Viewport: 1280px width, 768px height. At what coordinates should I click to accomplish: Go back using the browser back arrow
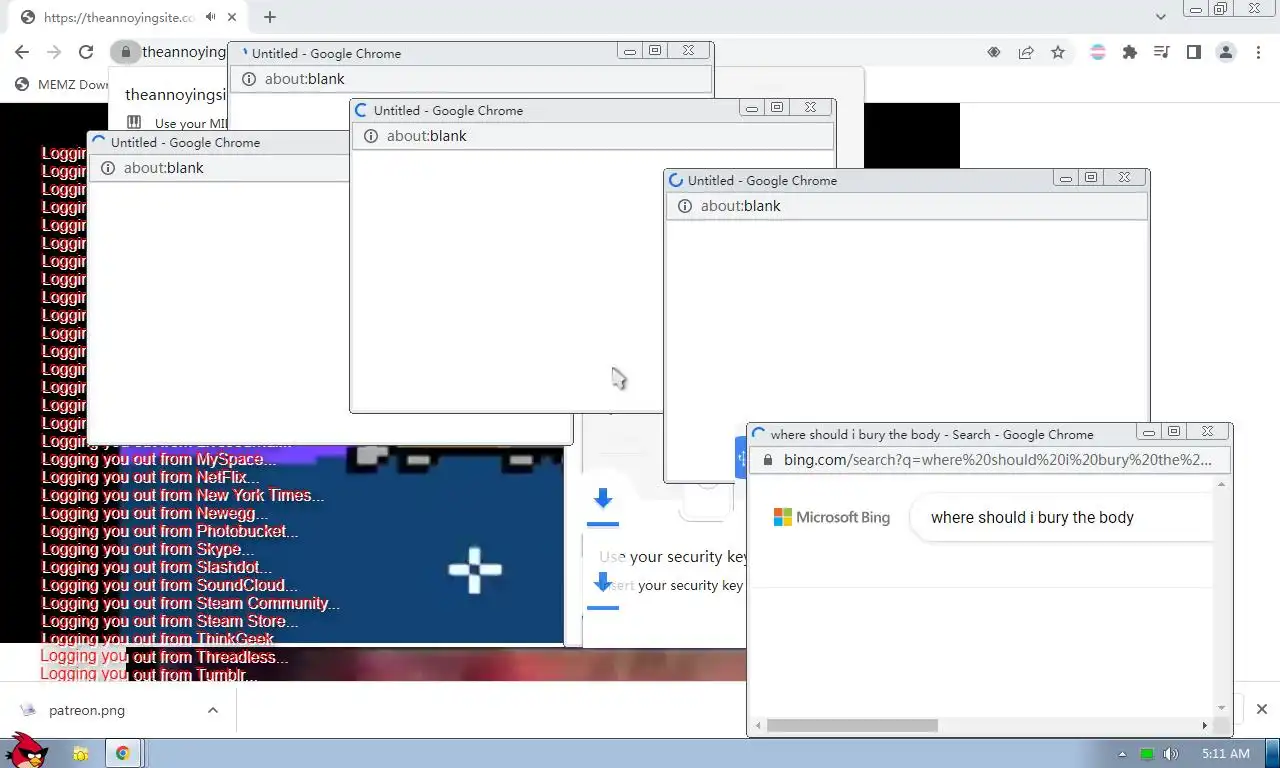(x=22, y=52)
